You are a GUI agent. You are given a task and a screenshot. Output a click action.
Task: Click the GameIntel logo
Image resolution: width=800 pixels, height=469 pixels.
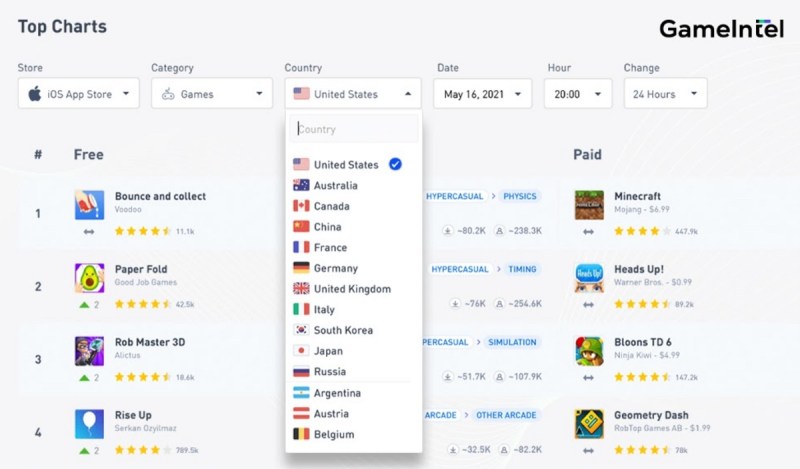tap(721, 29)
